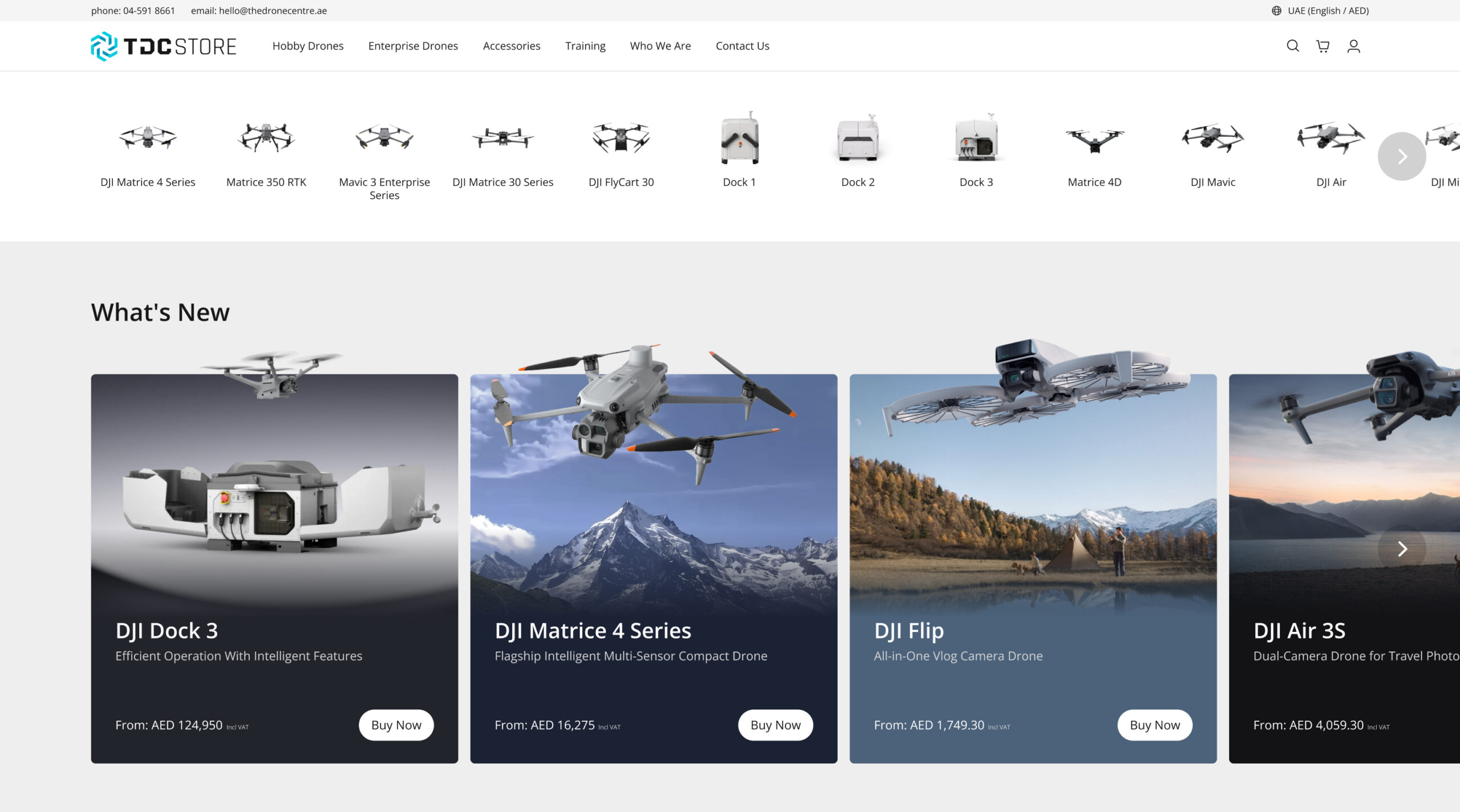Click the DJI Flip card title

(909, 631)
